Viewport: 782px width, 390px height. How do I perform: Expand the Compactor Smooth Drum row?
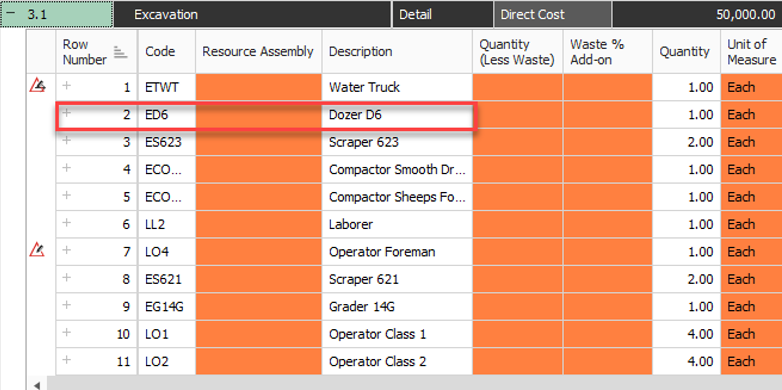tap(66, 168)
